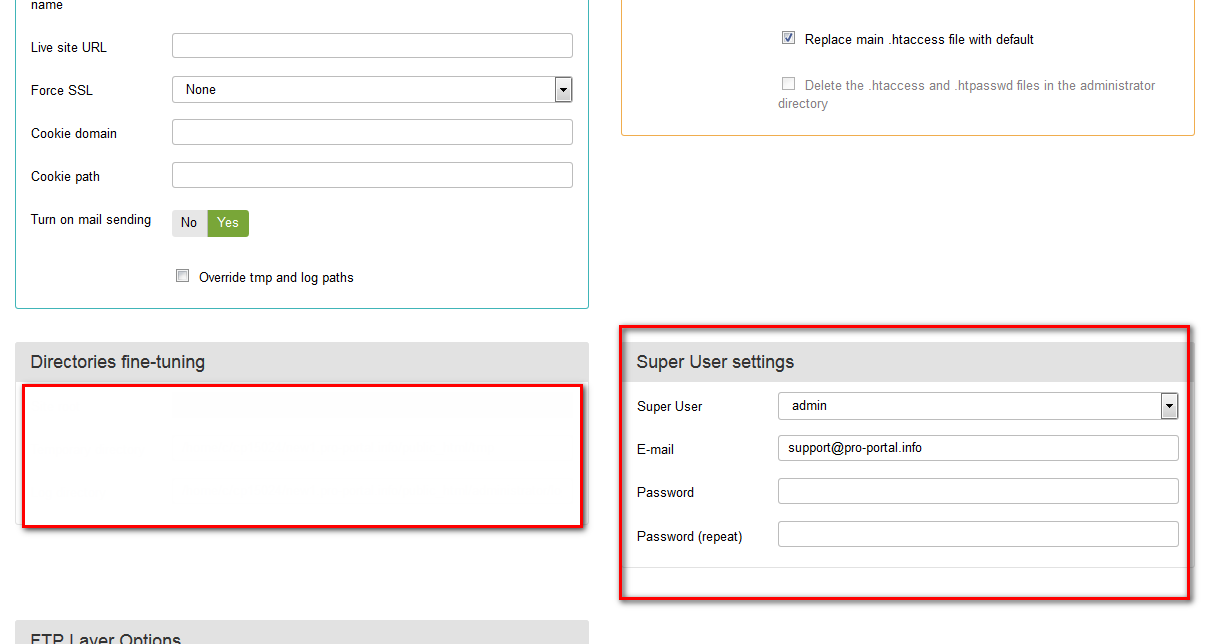Click the 'Turn on mail sending' label
This screenshot has width=1224, height=644.
coord(91,220)
